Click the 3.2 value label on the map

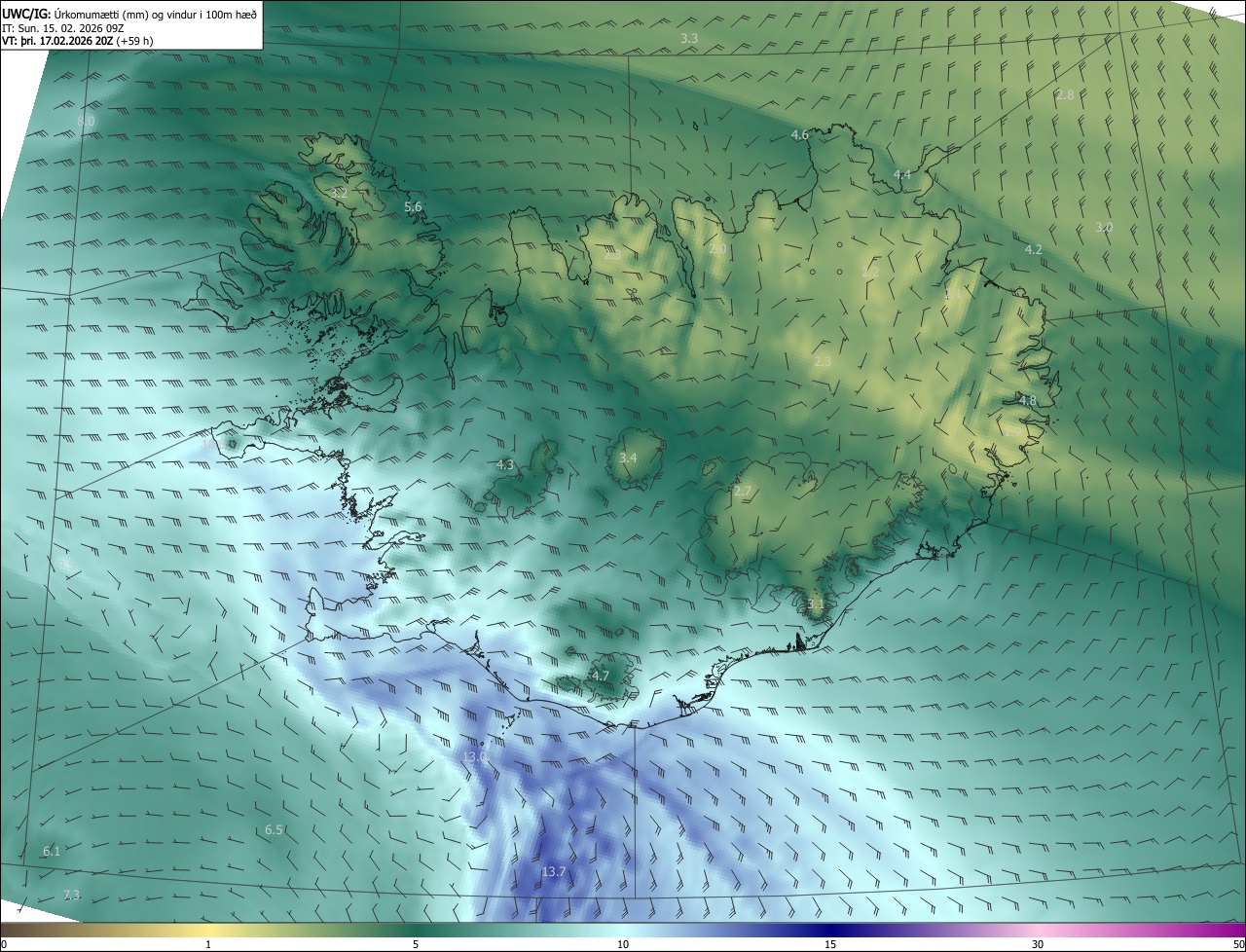pos(339,194)
